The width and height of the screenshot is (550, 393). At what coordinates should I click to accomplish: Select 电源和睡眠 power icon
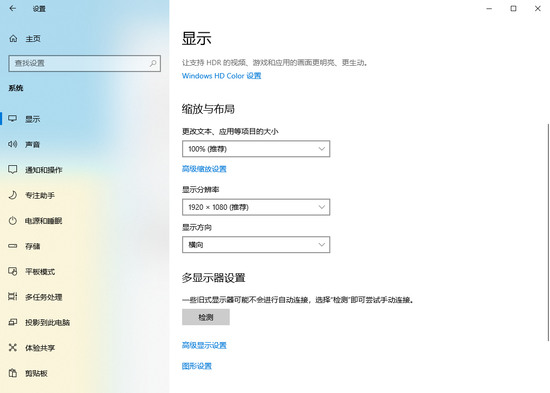tap(13, 221)
